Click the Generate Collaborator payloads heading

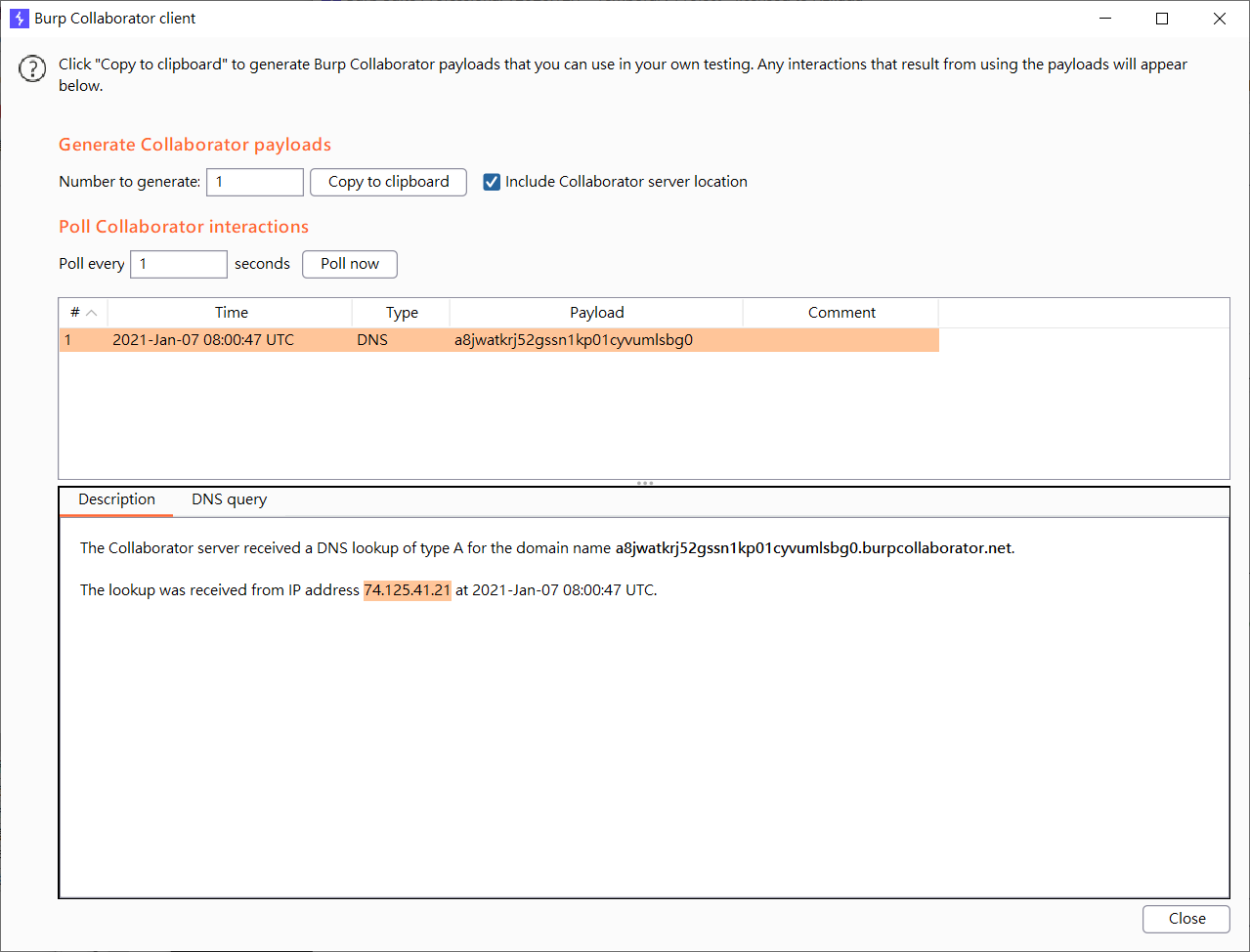coord(195,145)
